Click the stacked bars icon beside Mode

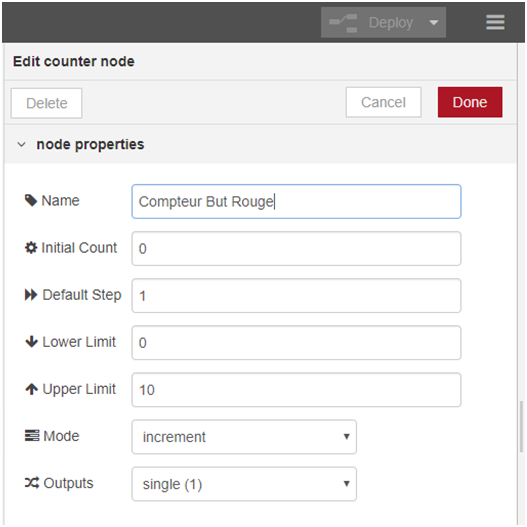(32, 436)
